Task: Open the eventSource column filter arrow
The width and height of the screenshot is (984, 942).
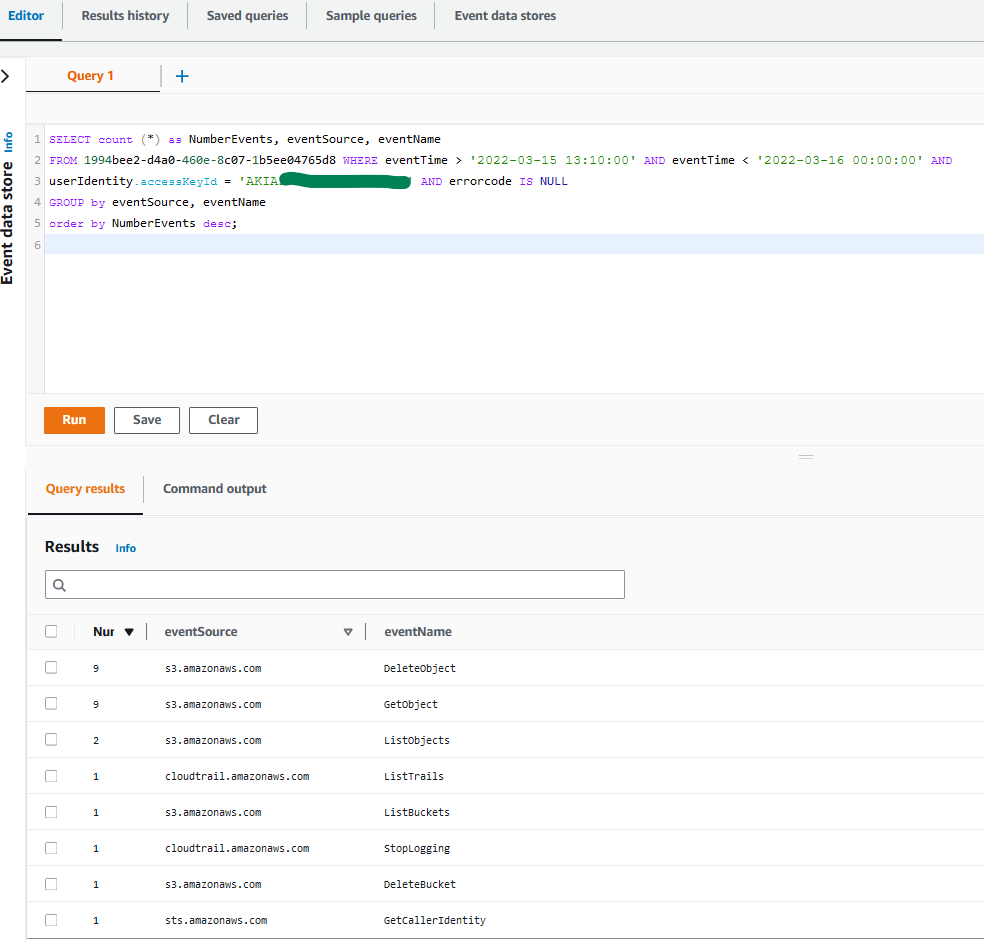Action: (x=347, y=631)
